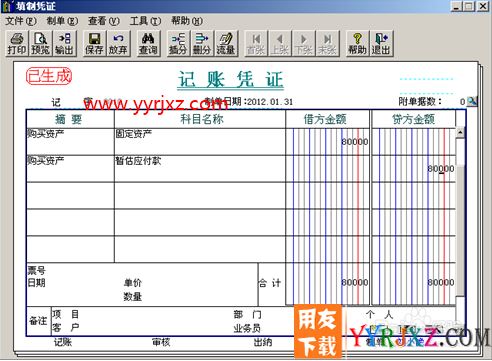Click the 输出 export icon

pos(64,44)
